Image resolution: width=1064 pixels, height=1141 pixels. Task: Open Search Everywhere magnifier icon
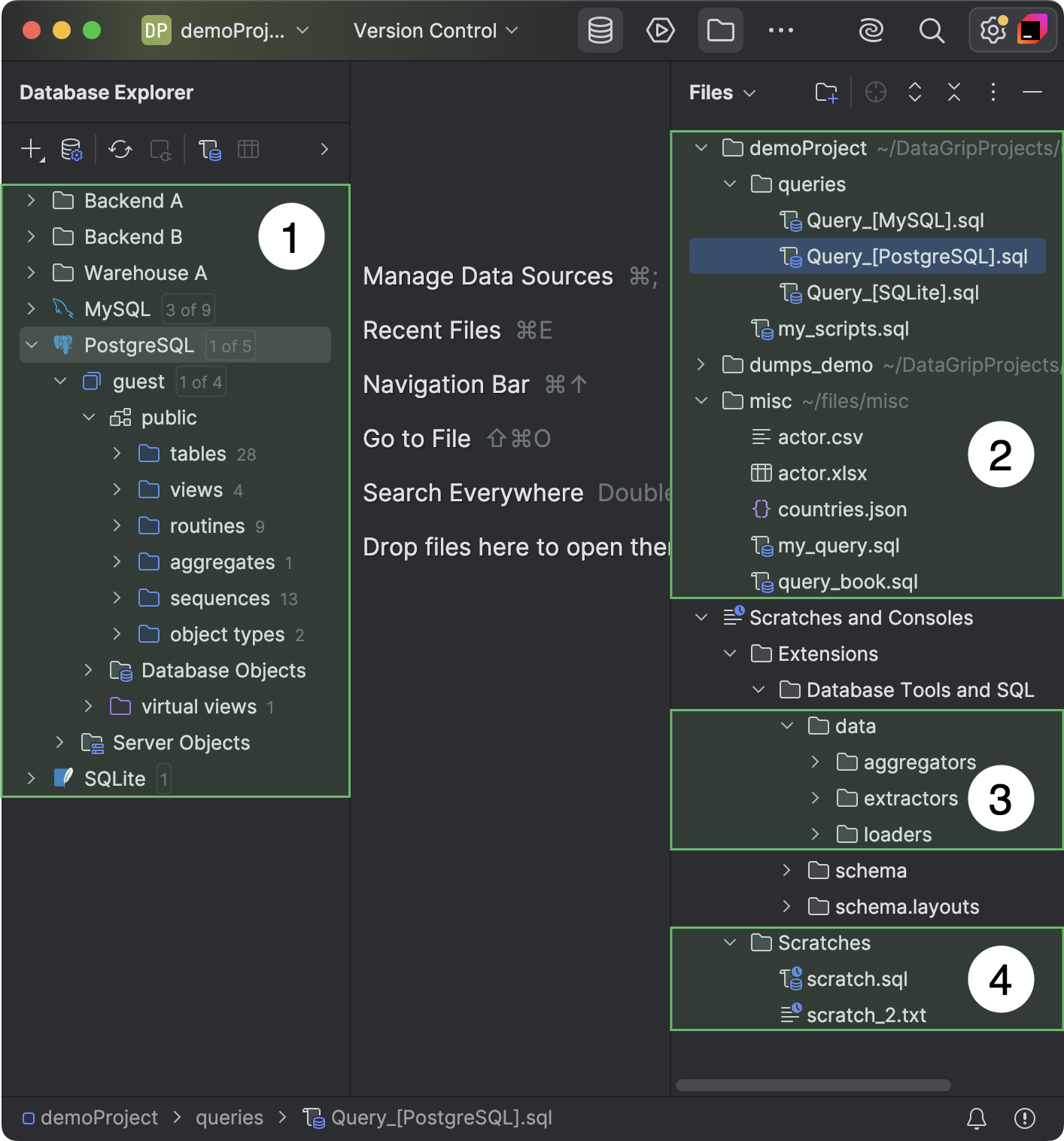(932, 31)
